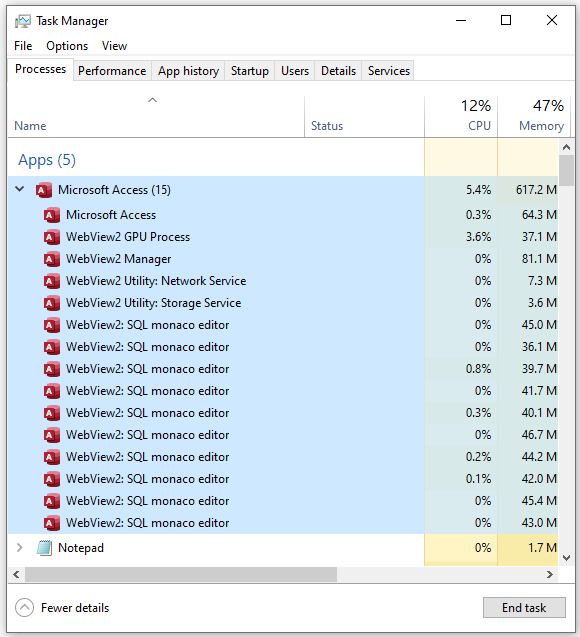Viewport: 580px width, 637px height.
Task: Click the icon of the 43.0 M SQL monaco editor
Action: [x=52, y=523]
